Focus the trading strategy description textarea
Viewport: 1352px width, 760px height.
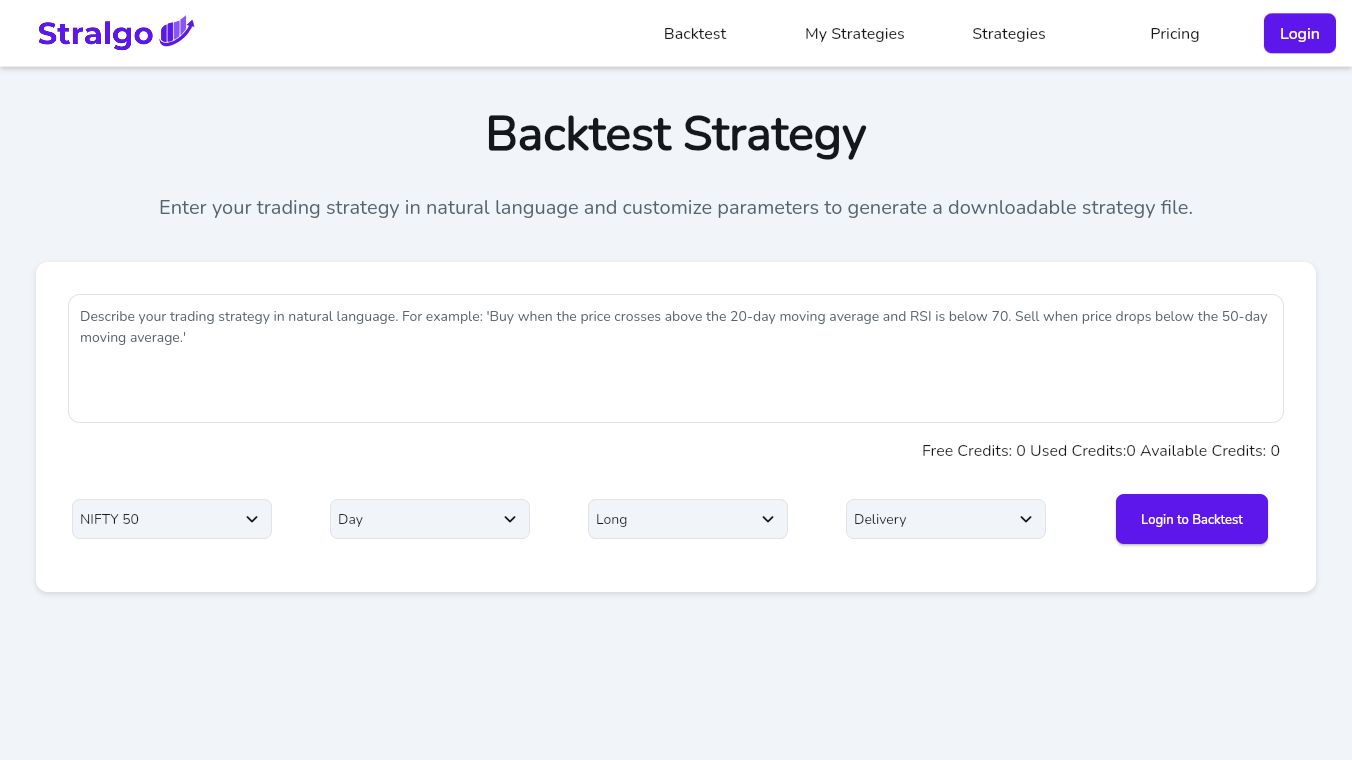675,358
